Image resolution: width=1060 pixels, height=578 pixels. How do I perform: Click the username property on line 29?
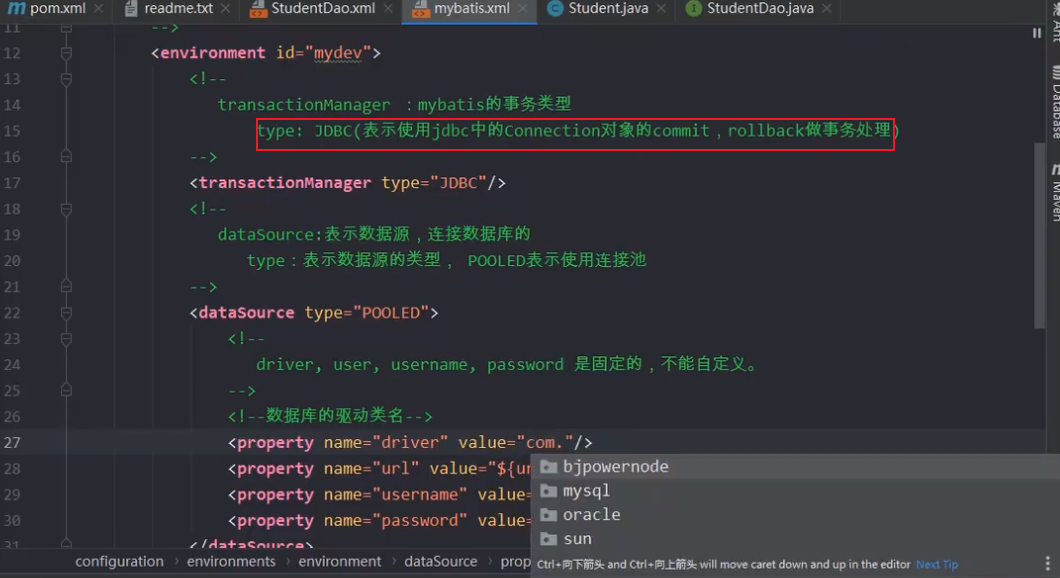419,495
